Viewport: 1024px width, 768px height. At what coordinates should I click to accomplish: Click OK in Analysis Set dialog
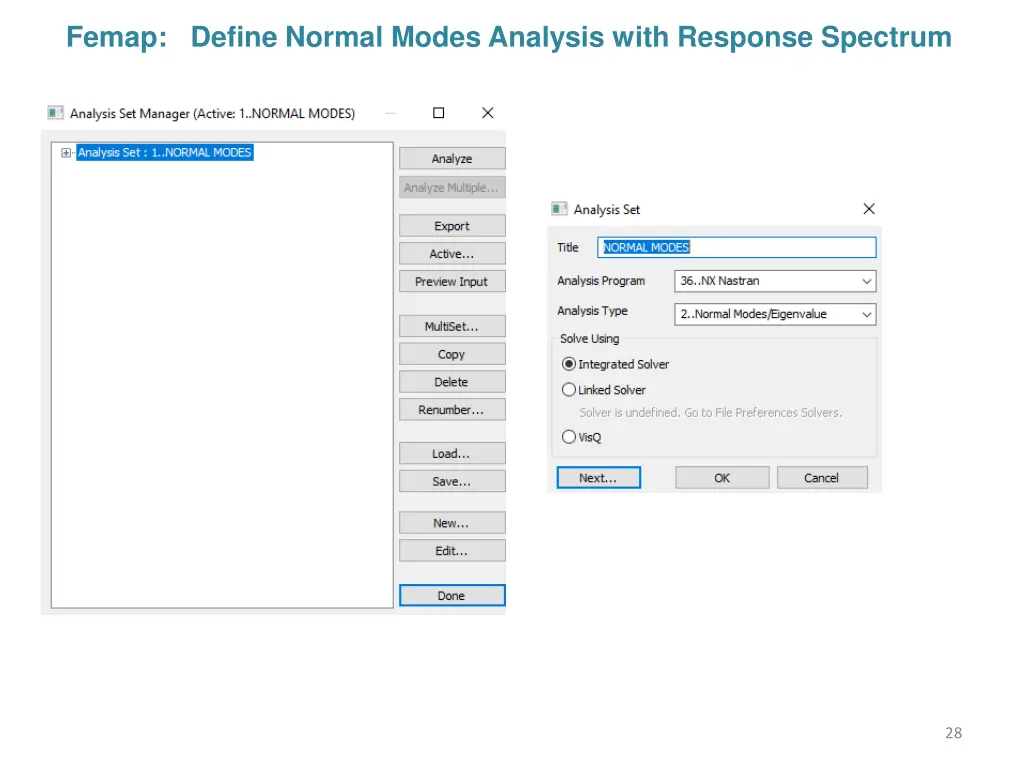coord(722,478)
